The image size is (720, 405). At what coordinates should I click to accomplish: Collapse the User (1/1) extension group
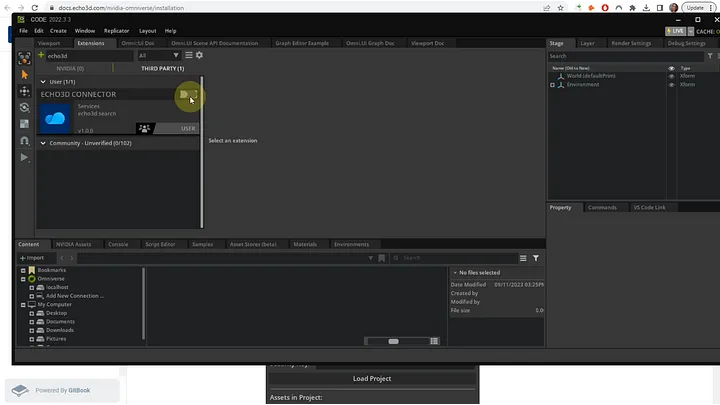(x=43, y=81)
